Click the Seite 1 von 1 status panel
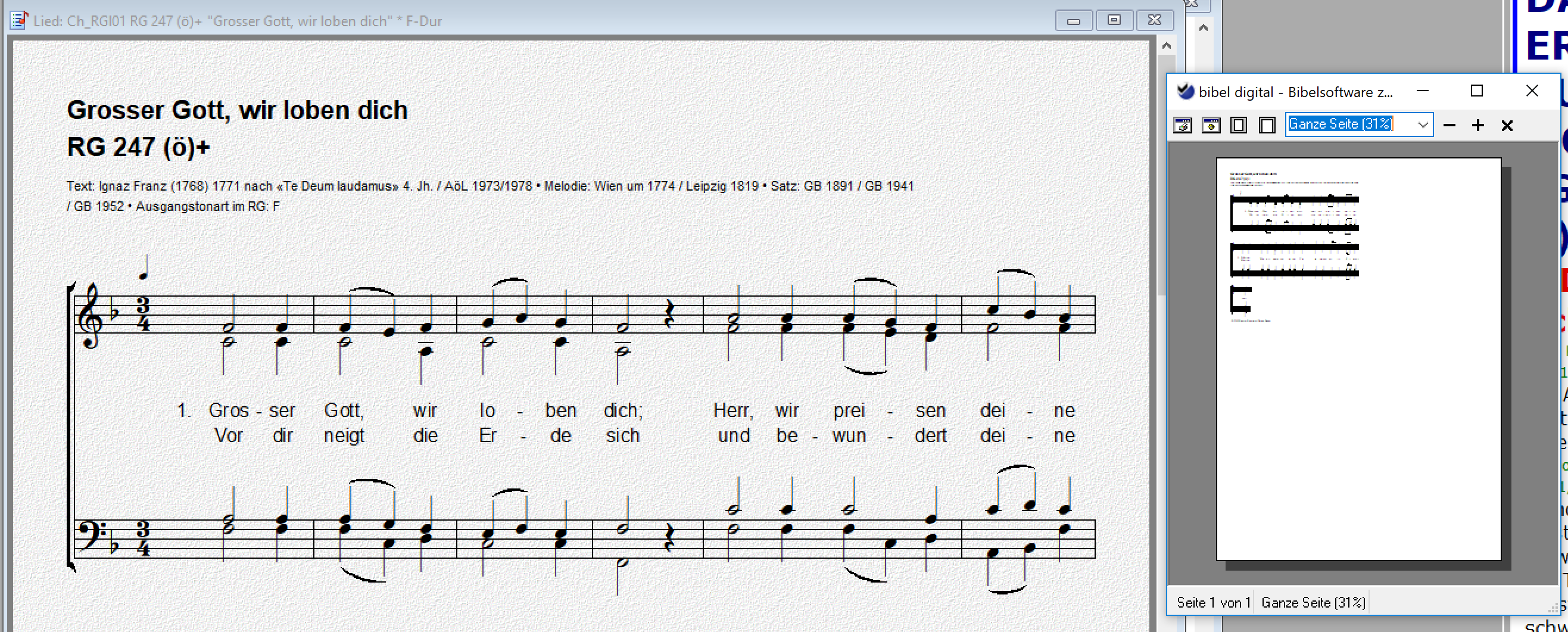 coord(1212,602)
